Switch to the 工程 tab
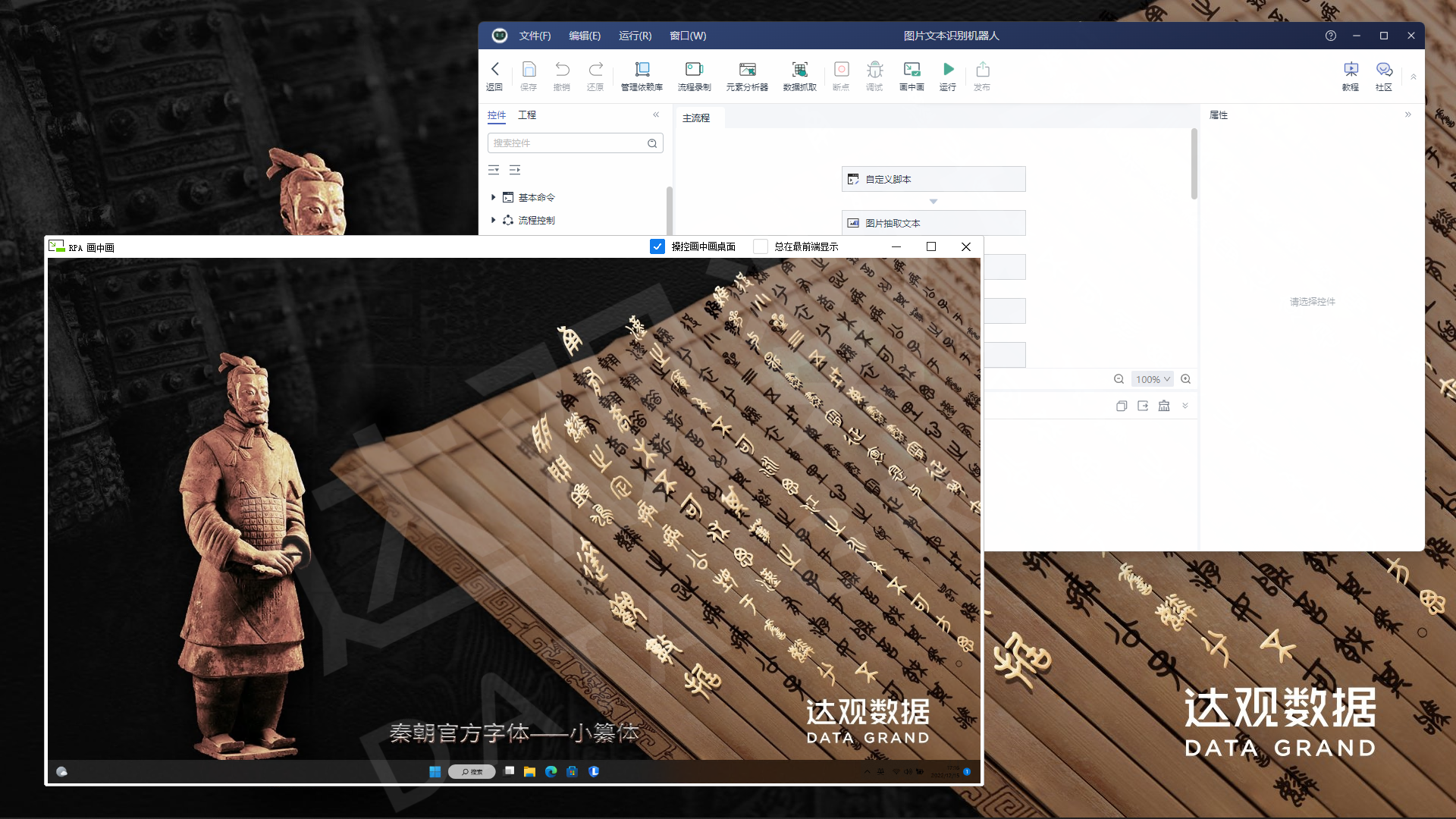The width and height of the screenshot is (1456, 819). [x=527, y=115]
